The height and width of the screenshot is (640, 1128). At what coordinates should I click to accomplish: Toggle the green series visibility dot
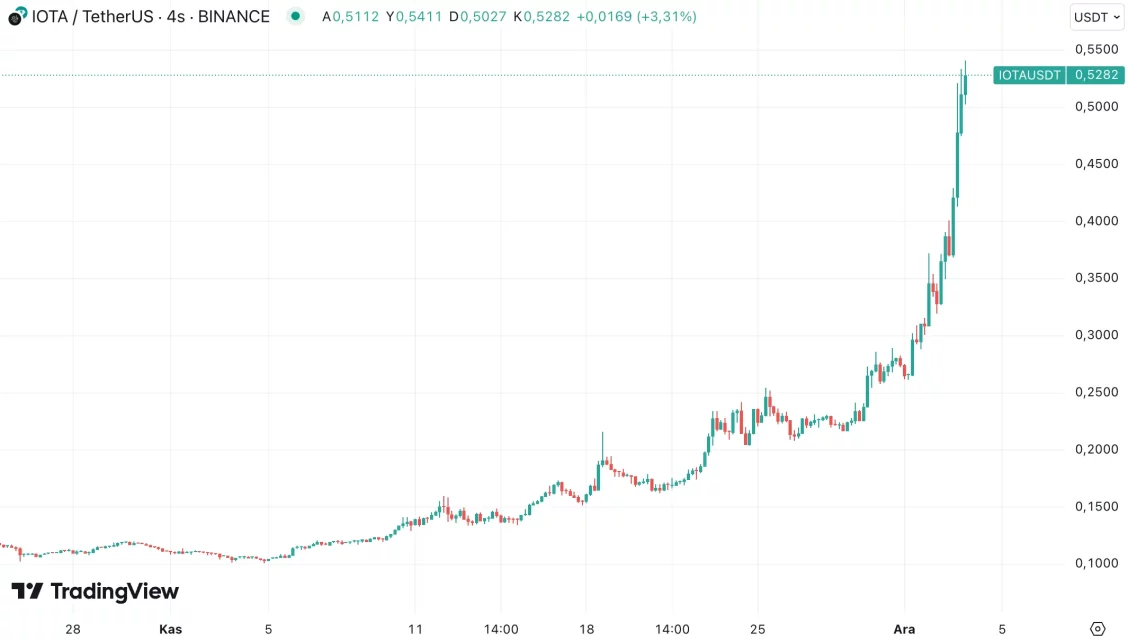tap(294, 17)
